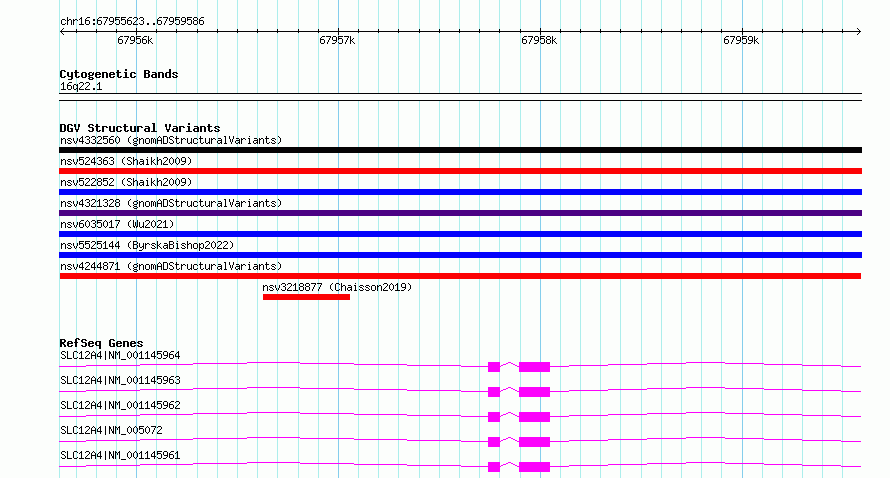Screen dimensions: 890x478
Task: Click the smaller exon block of NM_001145963
Action: pyautogui.click(x=494, y=392)
